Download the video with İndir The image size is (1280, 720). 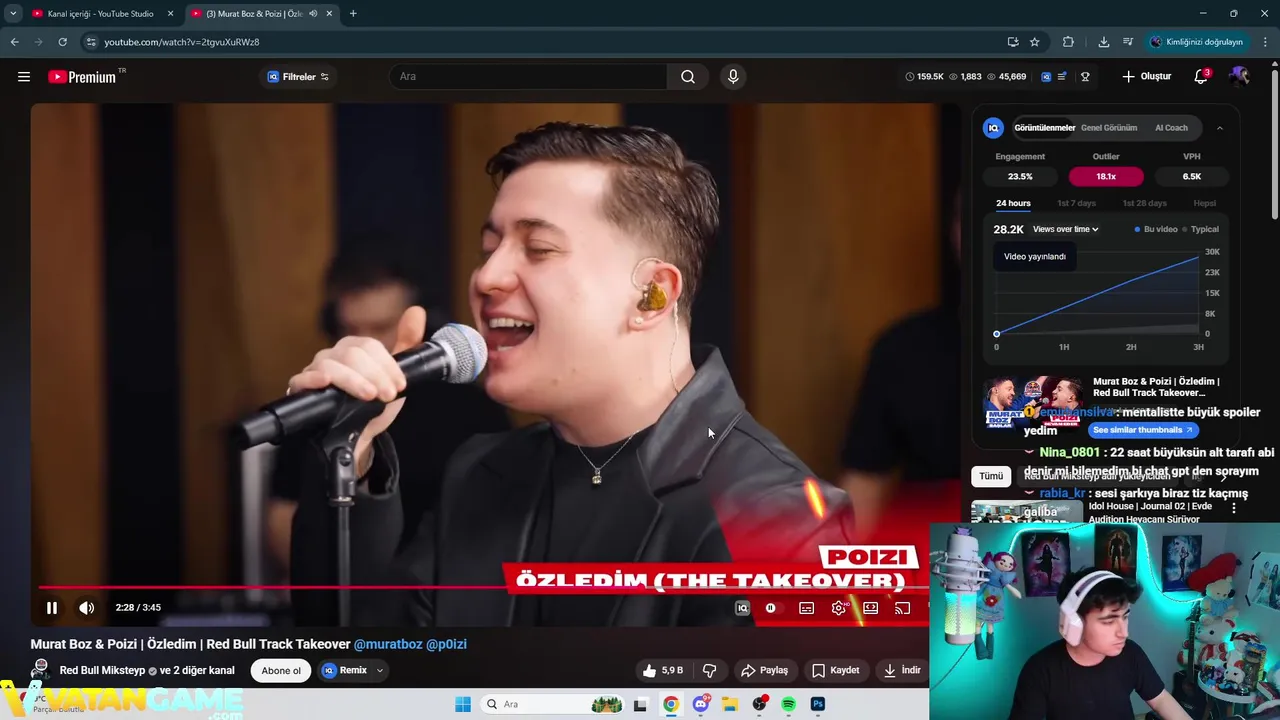[x=903, y=670]
